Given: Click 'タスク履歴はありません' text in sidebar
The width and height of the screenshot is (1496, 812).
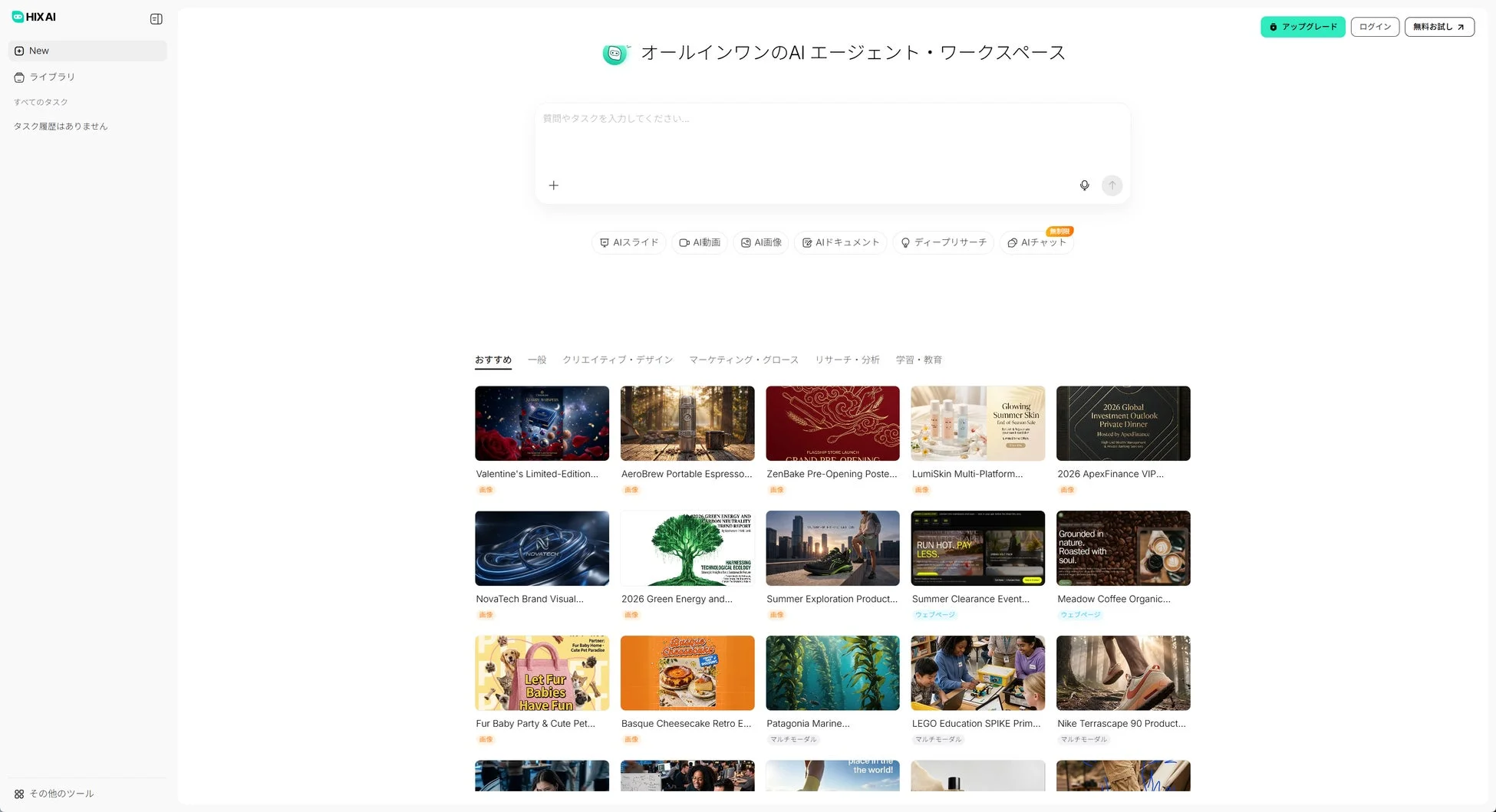Looking at the screenshot, I should 61,127.
